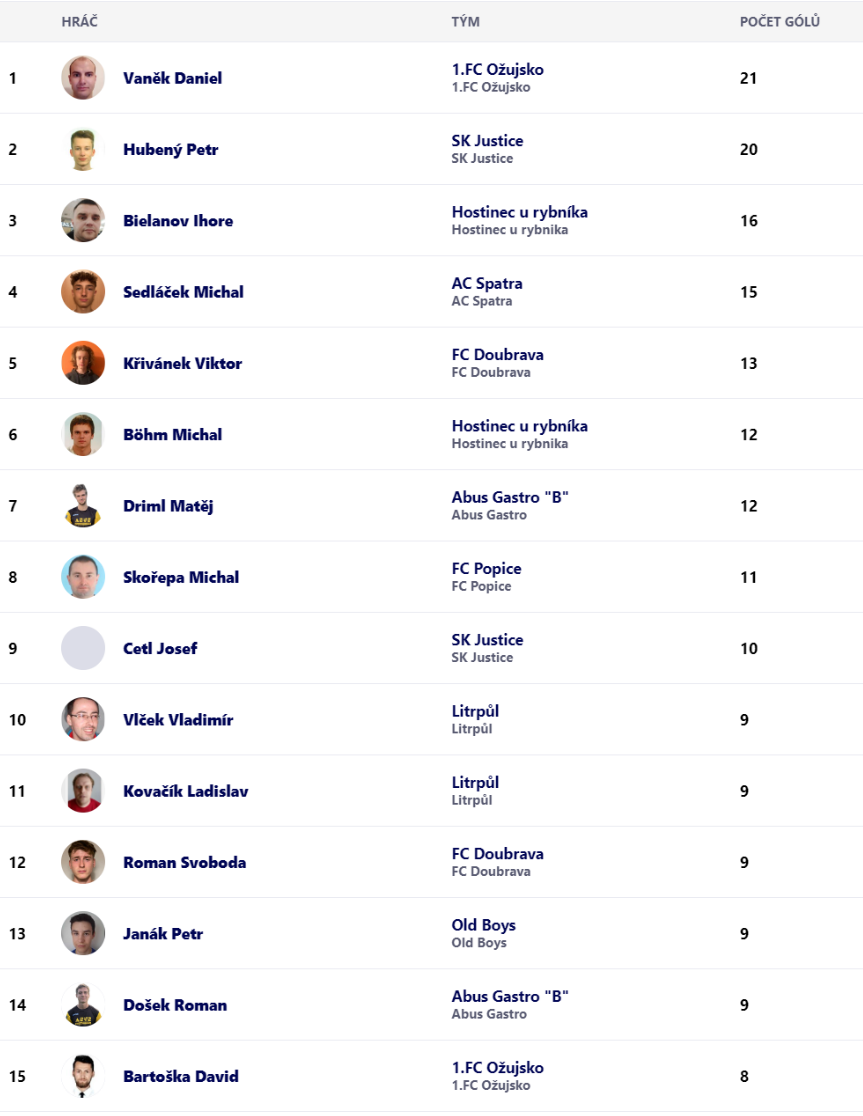Open the AC Spatra team link
Image resolution: width=863 pixels, height=1116 pixels.
pos(487,284)
